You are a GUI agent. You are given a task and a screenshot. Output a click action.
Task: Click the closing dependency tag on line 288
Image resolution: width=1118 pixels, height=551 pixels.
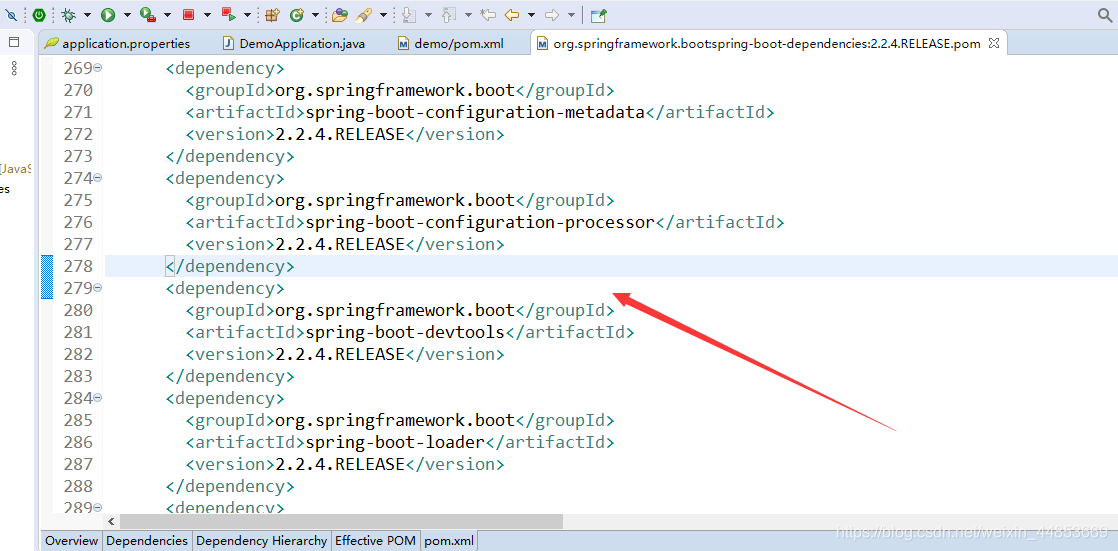pyautogui.click(x=230, y=486)
